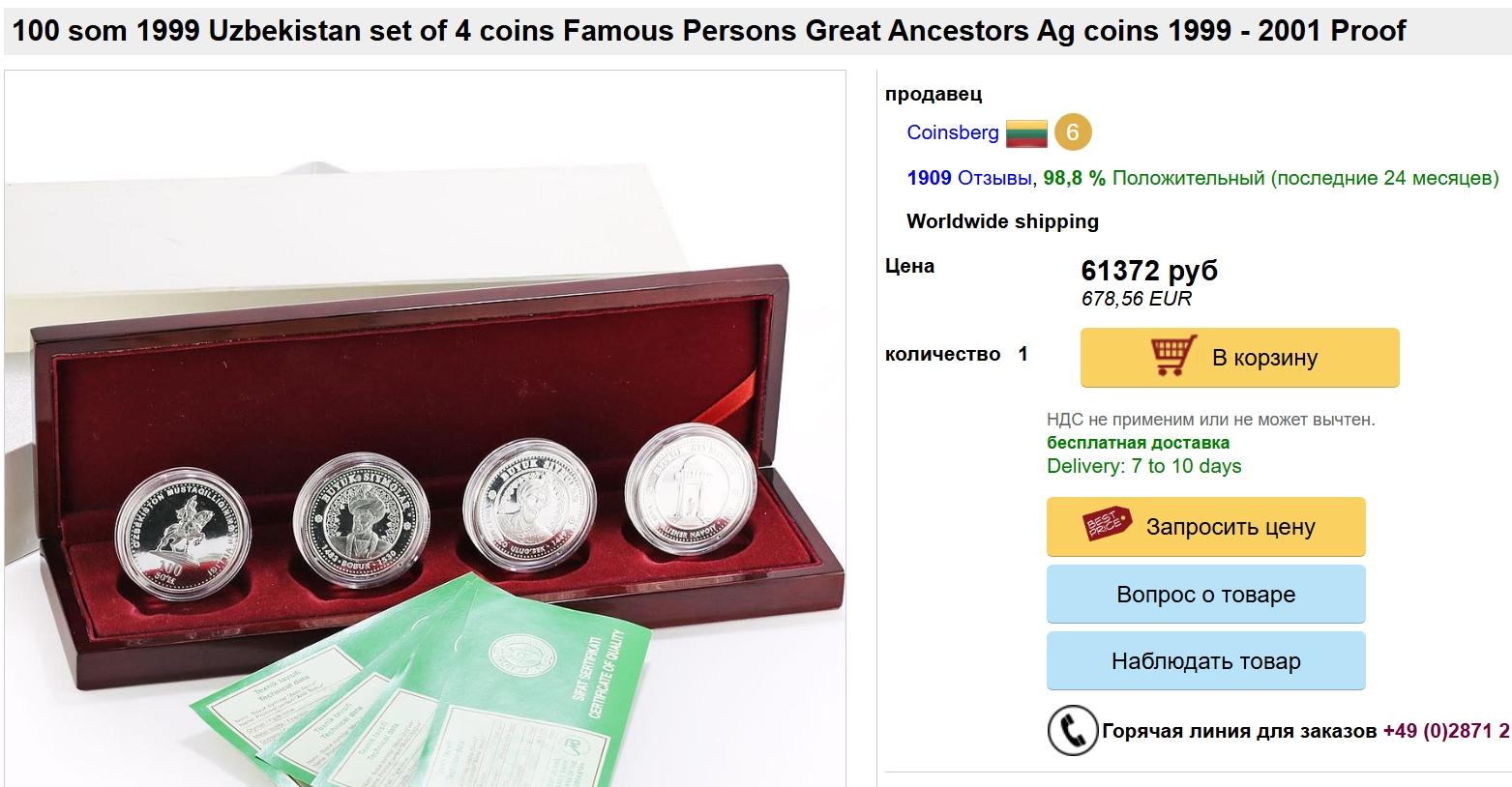Add item with the В корзину button
This screenshot has width=1512, height=787.
tap(1239, 358)
